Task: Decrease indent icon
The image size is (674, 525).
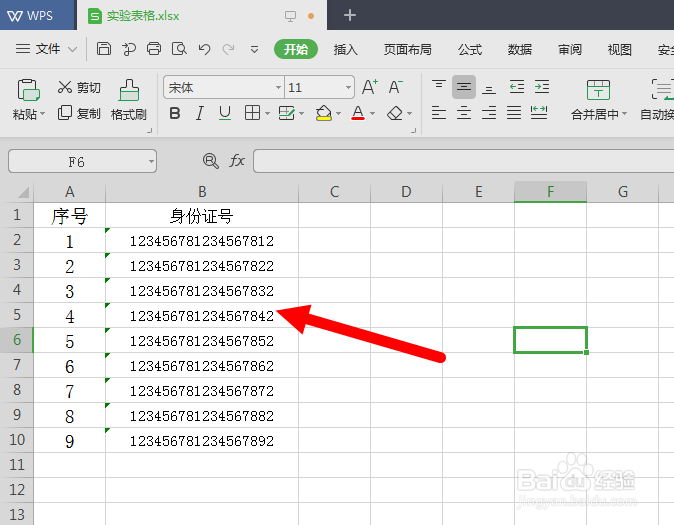Action: click(x=517, y=86)
